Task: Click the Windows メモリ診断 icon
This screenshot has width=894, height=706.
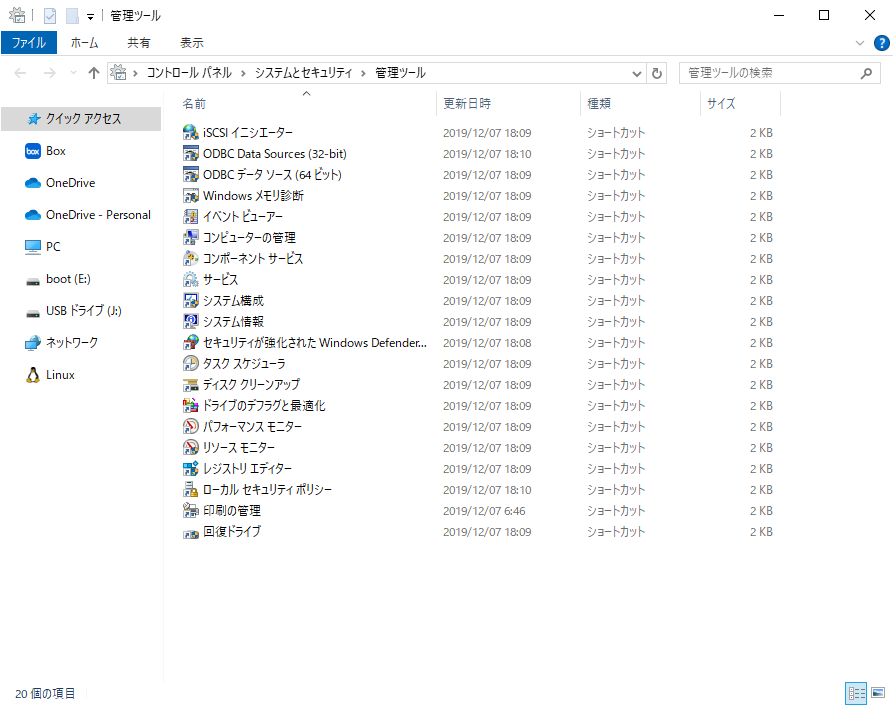Action: [x=190, y=196]
